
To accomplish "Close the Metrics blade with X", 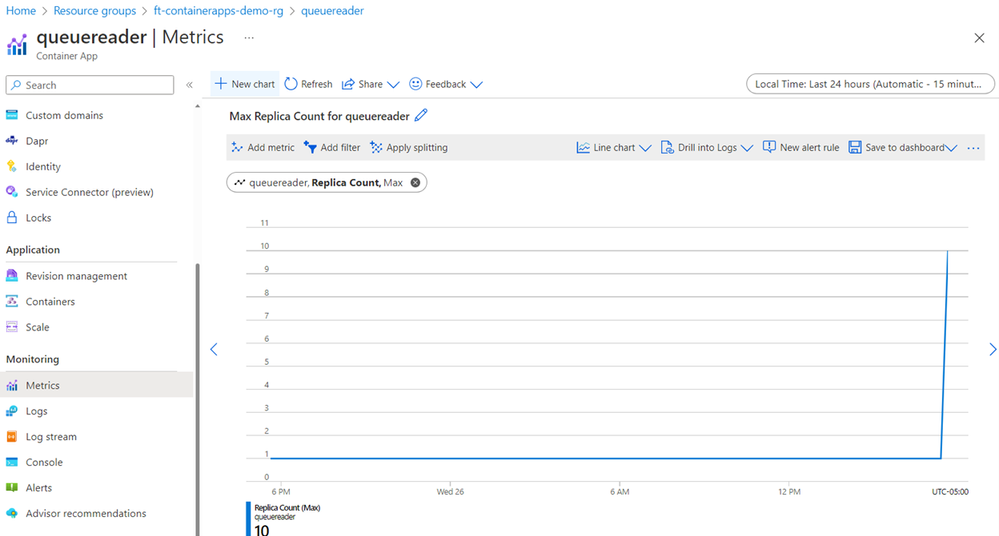I will [979, 38].
